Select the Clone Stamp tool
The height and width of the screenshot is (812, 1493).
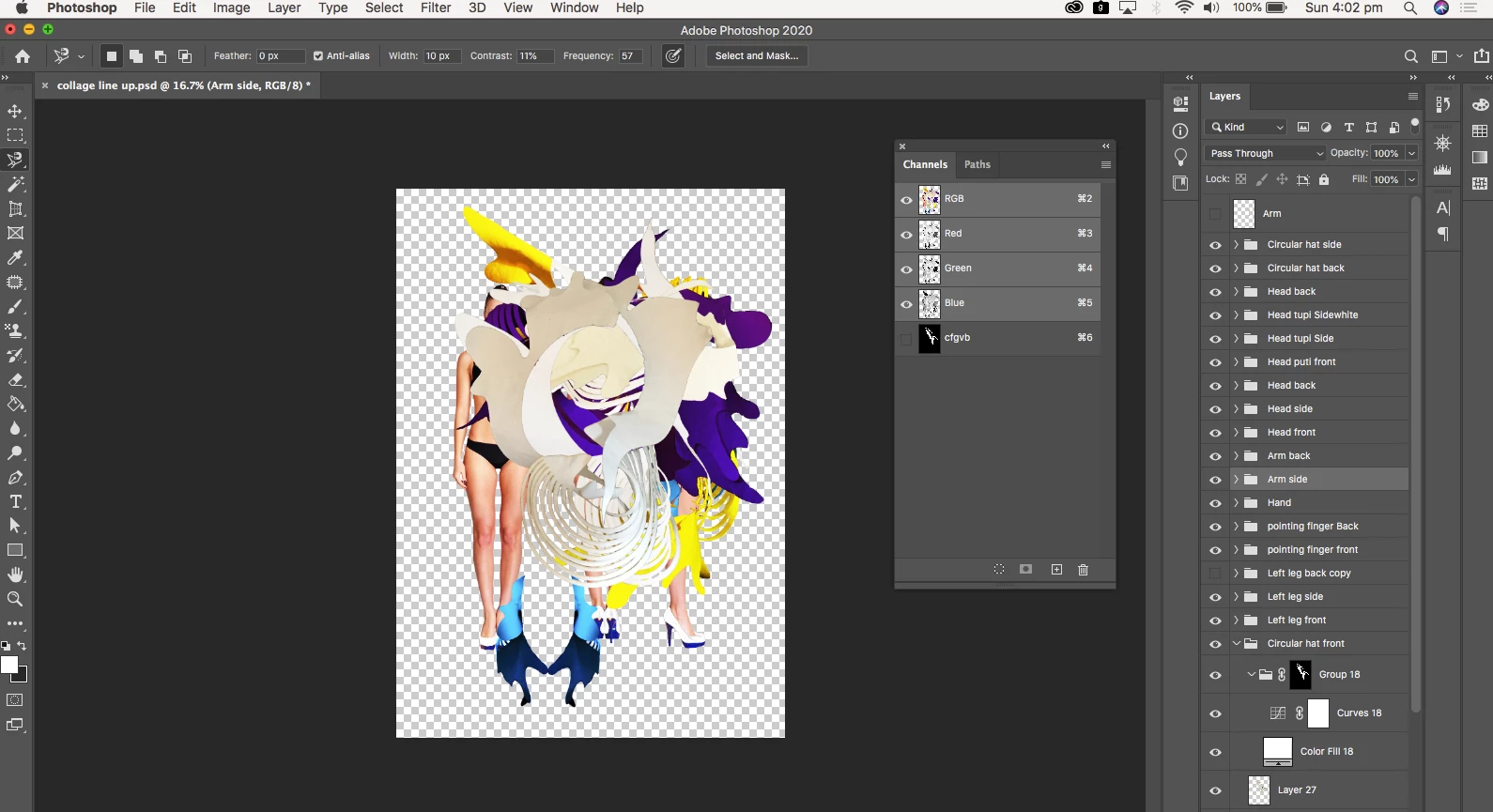point(15,330)
